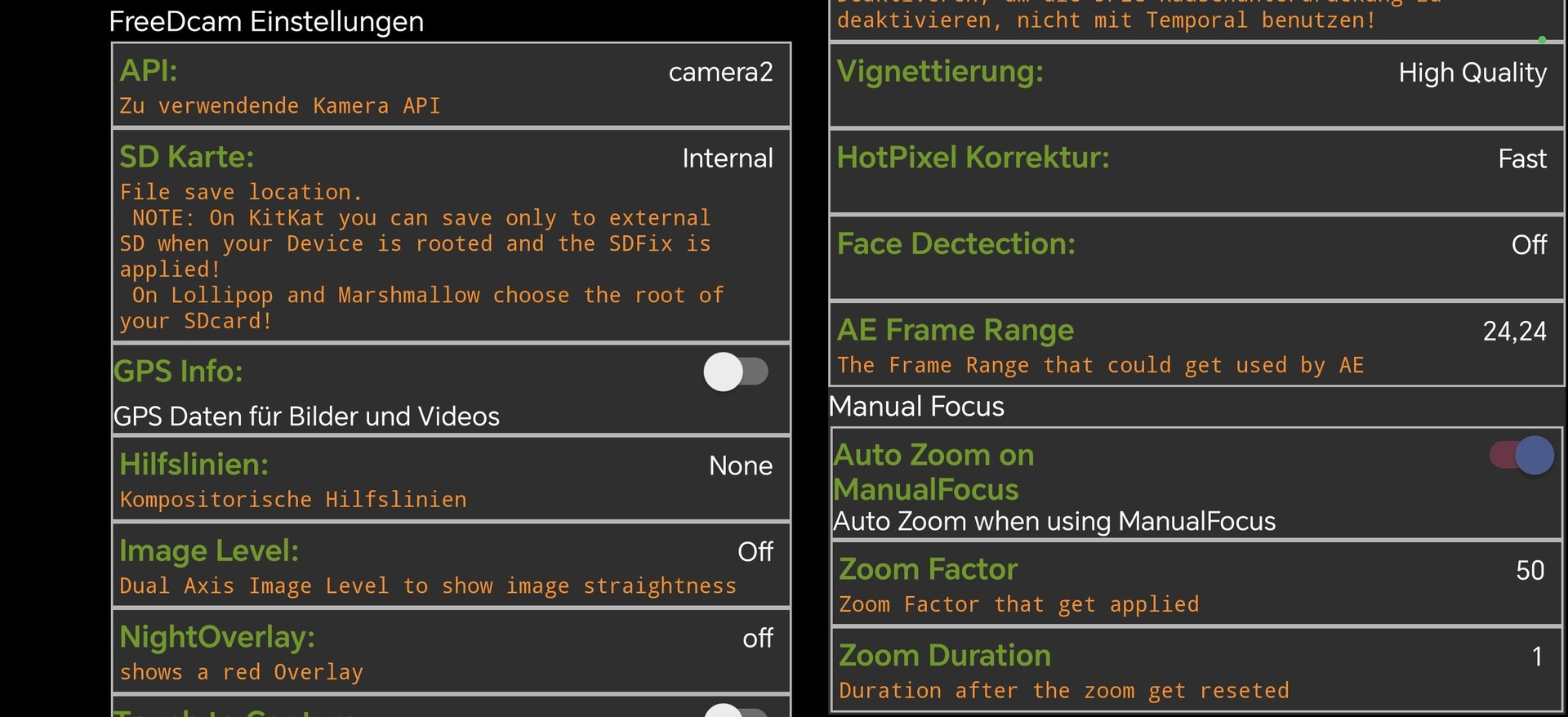This screenshot has height=717, width=1568.
Task: Open HotPixel Korrektur setting
Action: (x=1196, y=171)
